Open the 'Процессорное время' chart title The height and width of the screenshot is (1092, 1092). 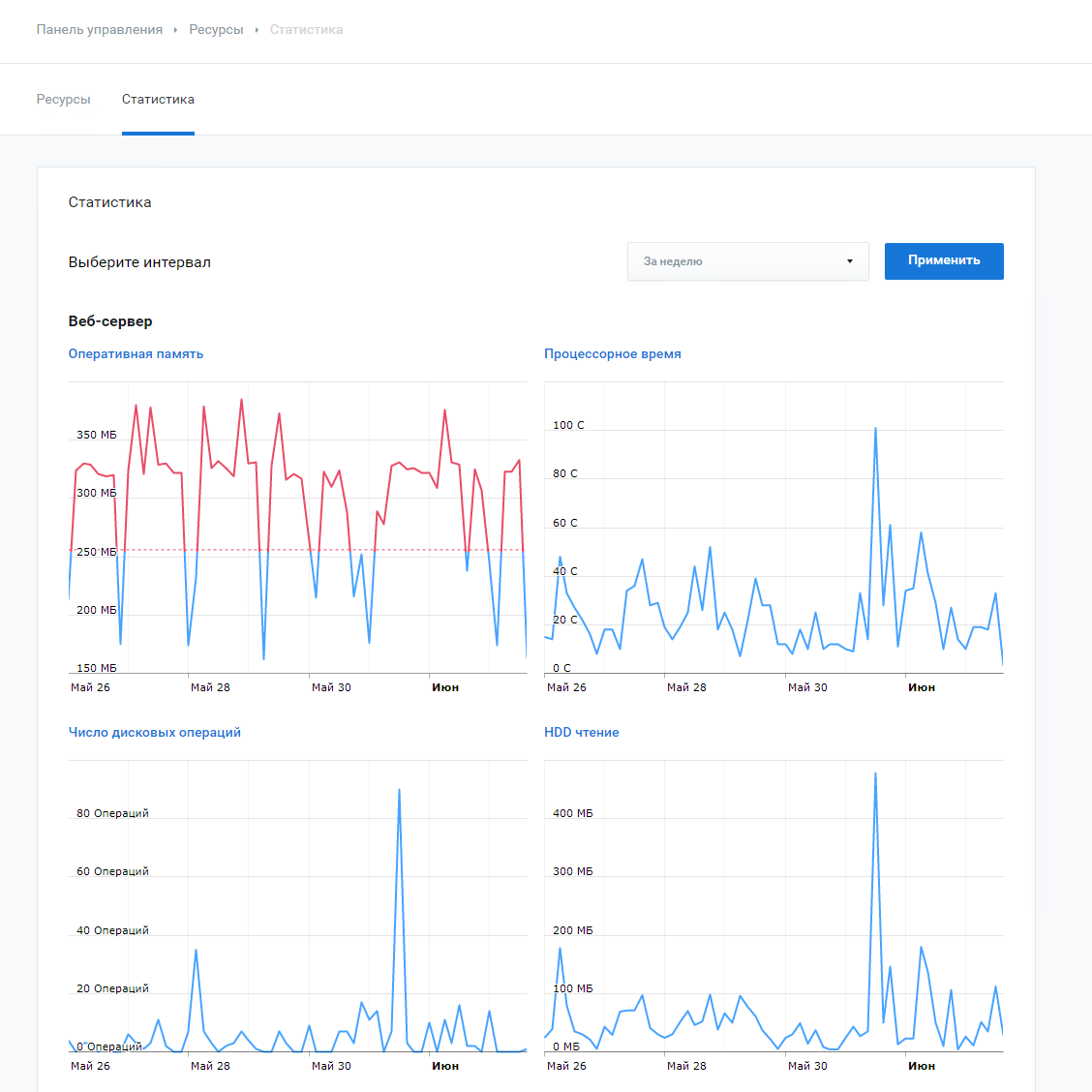612,353
